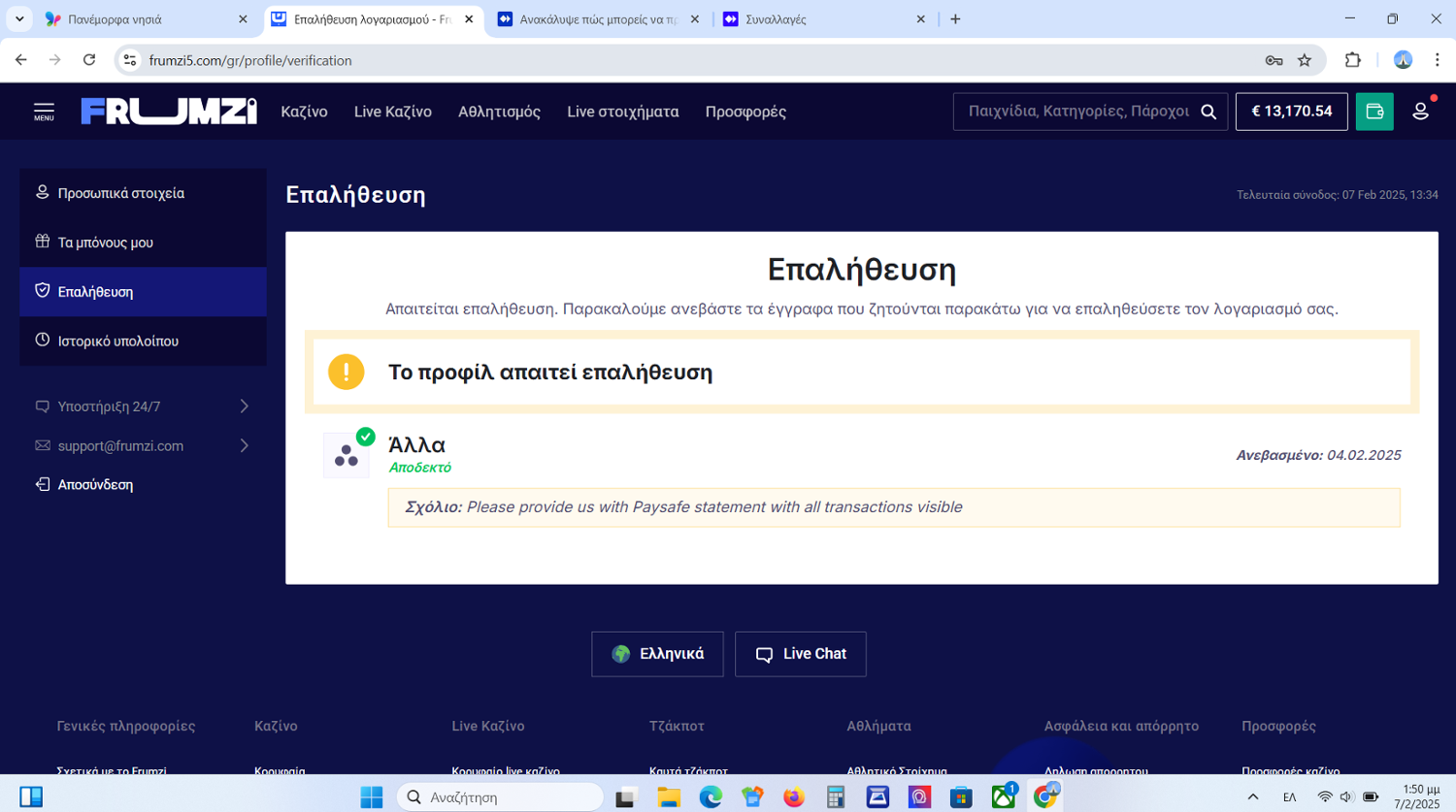This screenshot has height=812, width=1456.
Task: Open the hamburger MENU icon
Action: pos(44,112)
